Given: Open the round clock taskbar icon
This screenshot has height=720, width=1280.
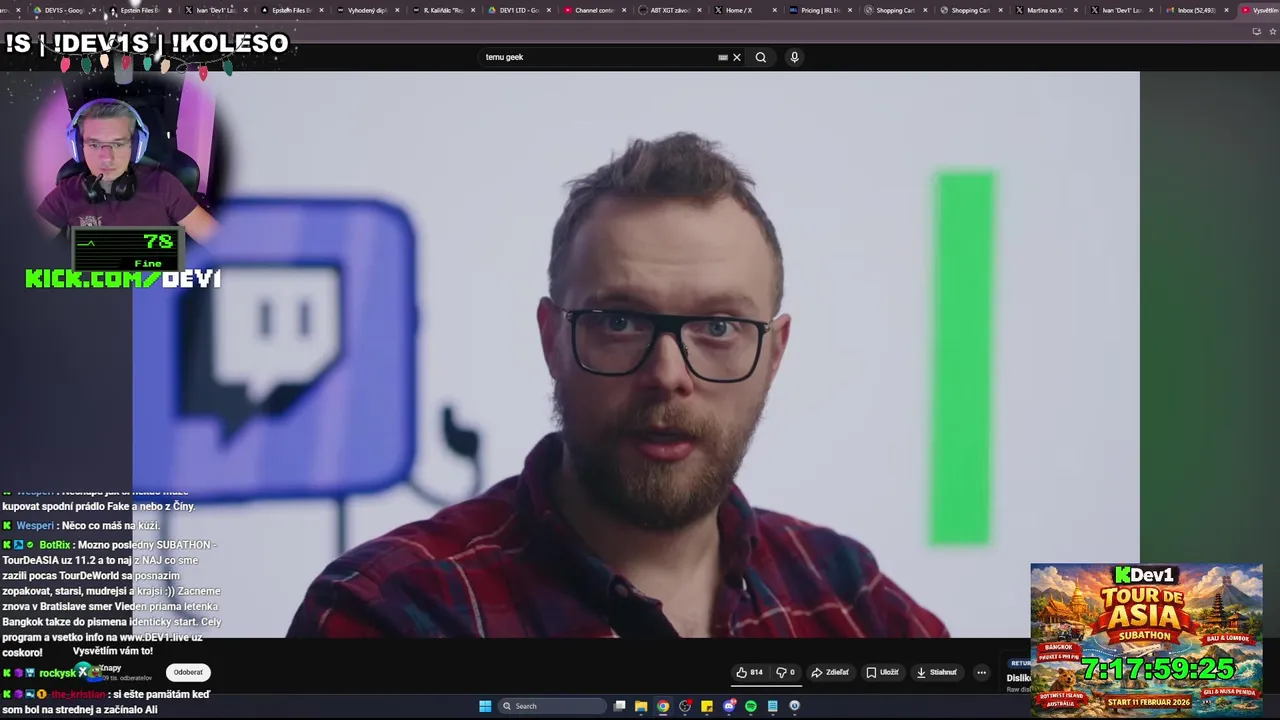Looking at the screenshot, I should [x=795, y=706].
